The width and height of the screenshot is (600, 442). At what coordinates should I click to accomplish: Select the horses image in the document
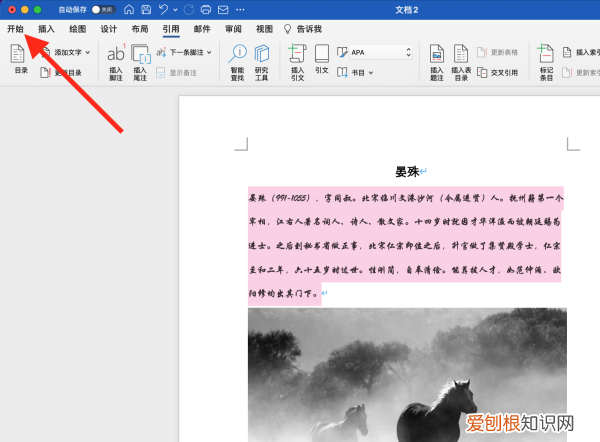click(407, 375)
